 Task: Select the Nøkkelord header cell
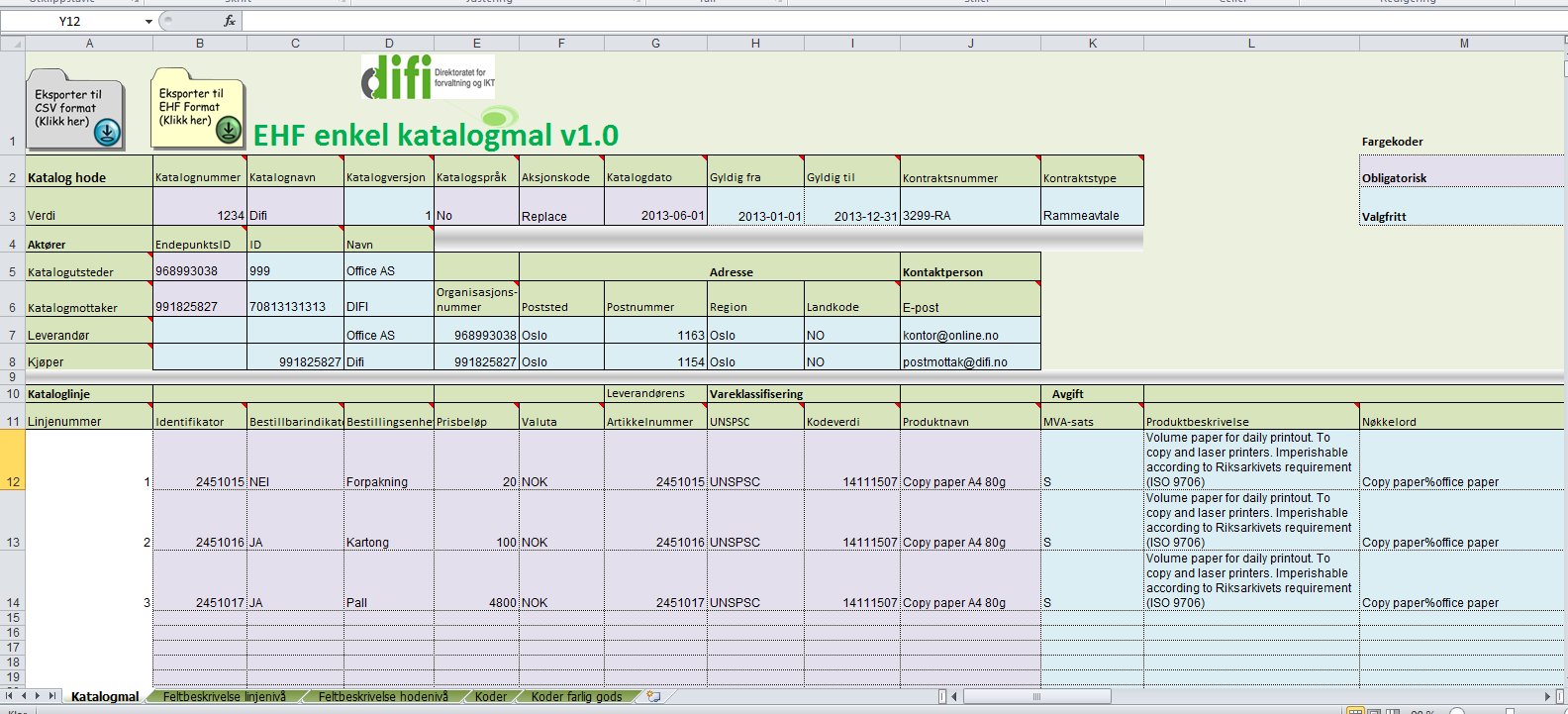(x=1463, y=416)
